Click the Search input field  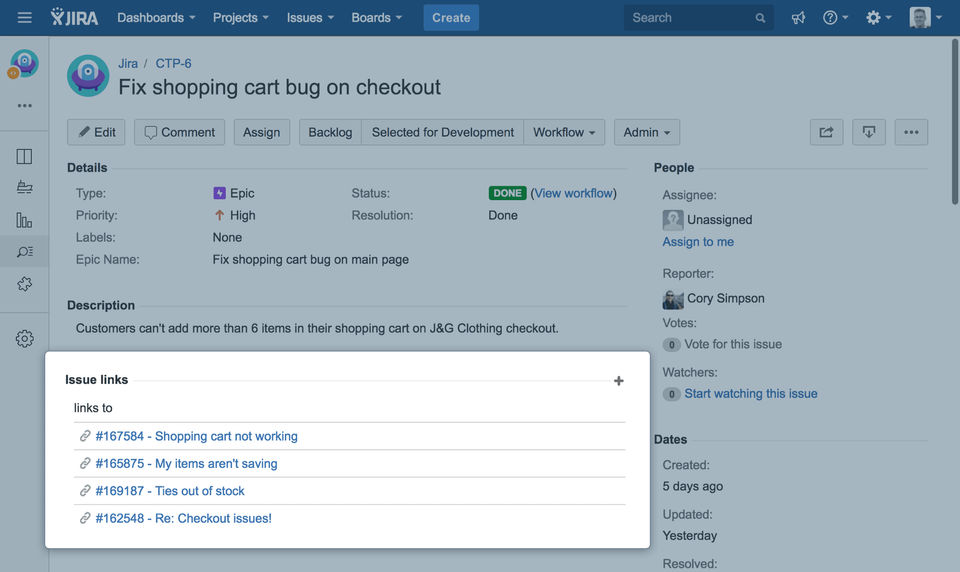690,18
